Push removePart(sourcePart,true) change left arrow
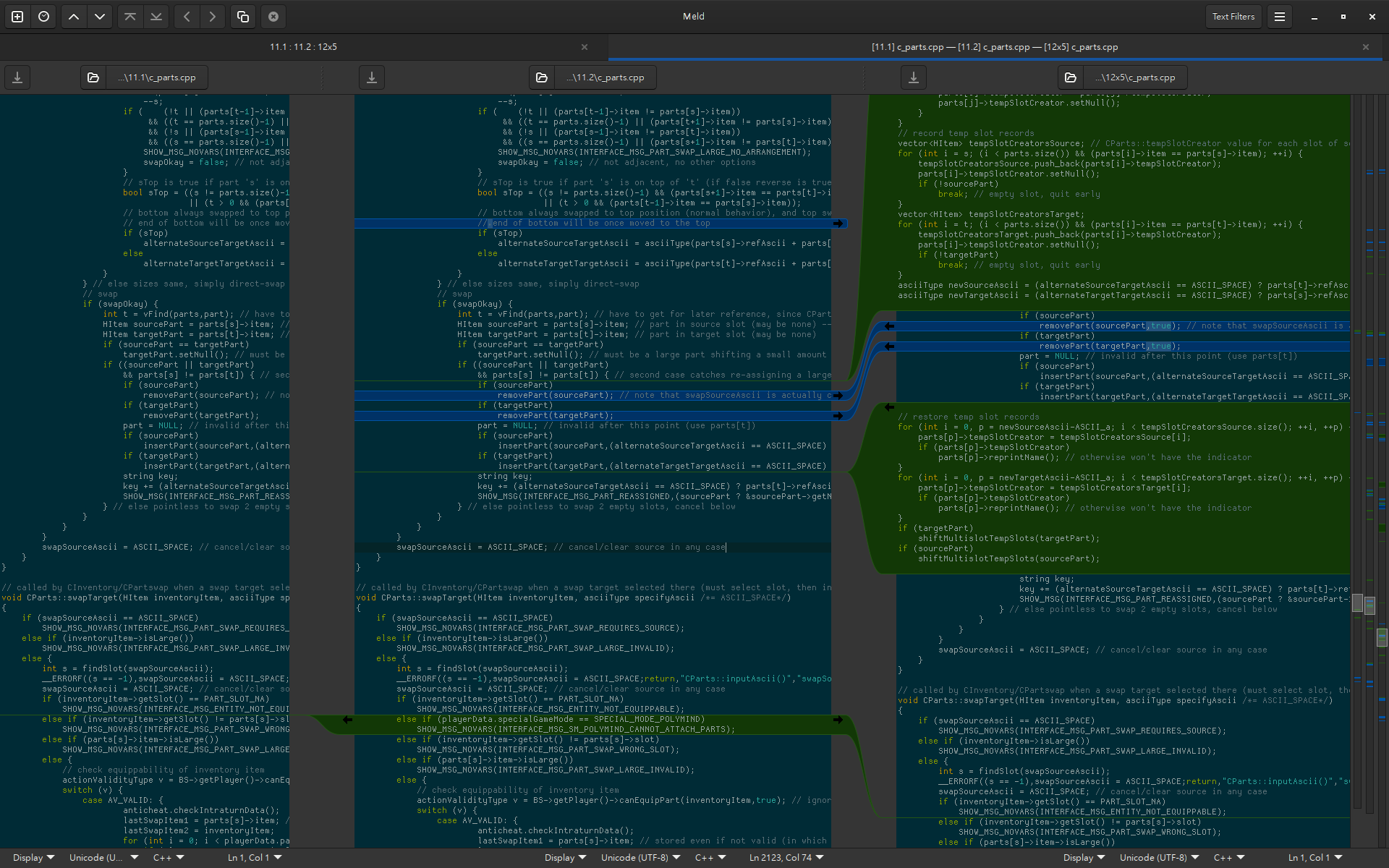 889,326
